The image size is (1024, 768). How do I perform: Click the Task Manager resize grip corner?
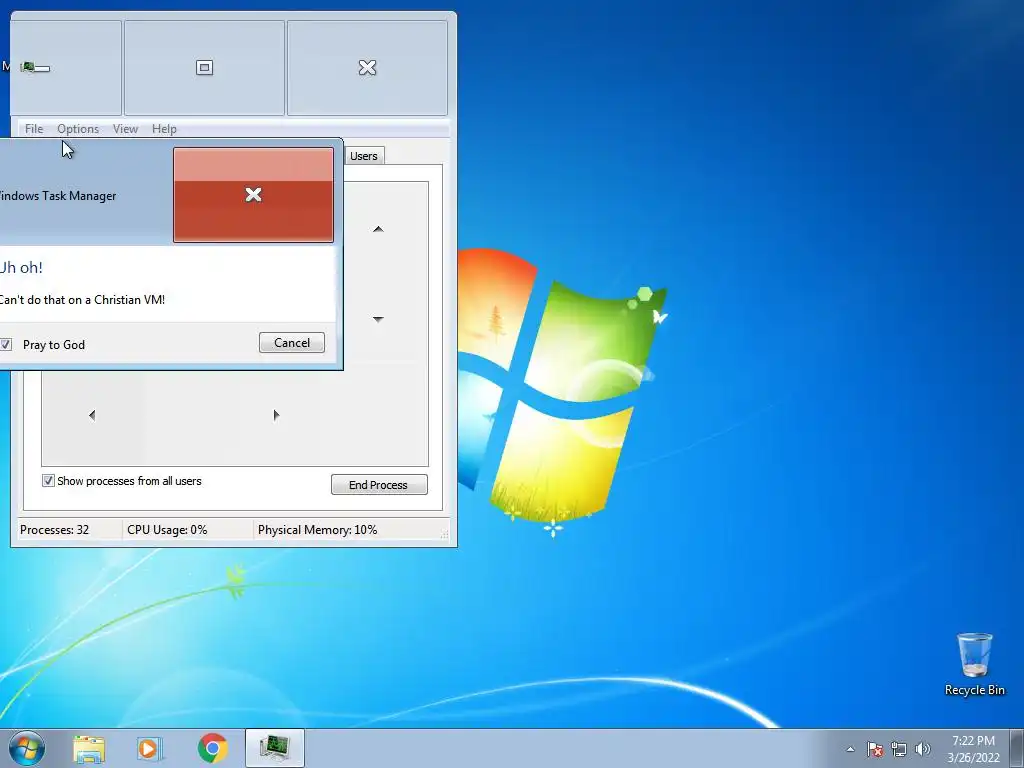pyautogui.click(x=445, y=534)
